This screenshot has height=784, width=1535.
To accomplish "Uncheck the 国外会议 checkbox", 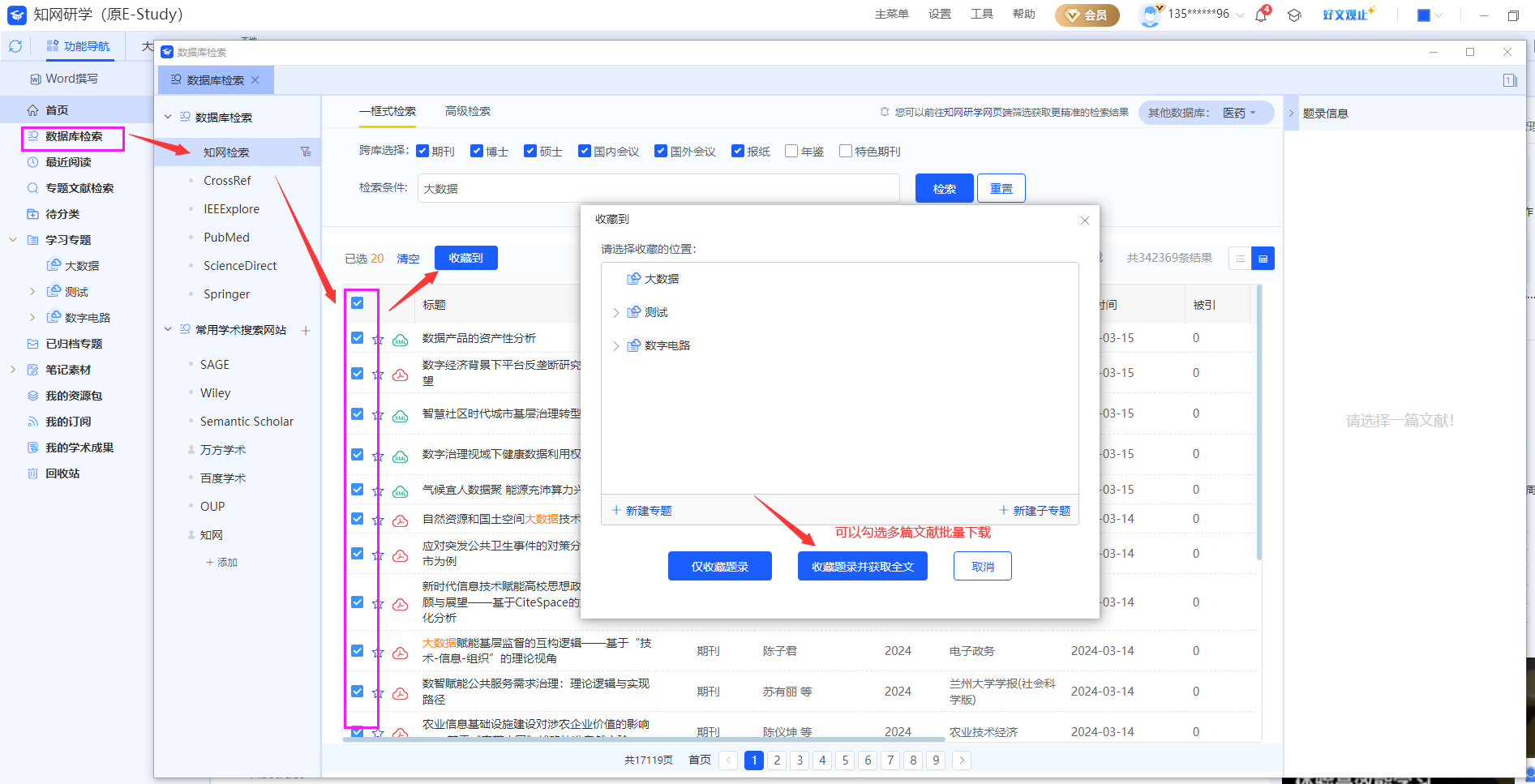I will pos(661,151).
